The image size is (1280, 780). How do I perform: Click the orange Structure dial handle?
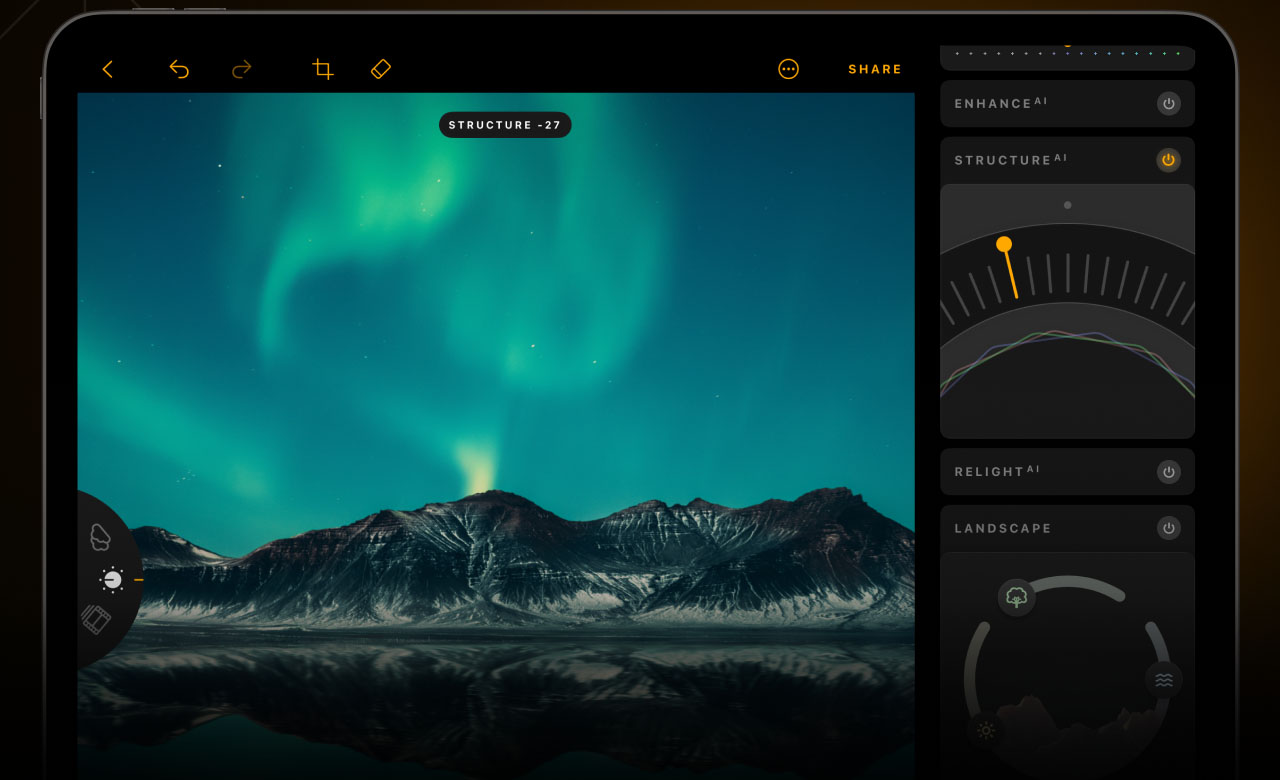tap(1004, 244)
